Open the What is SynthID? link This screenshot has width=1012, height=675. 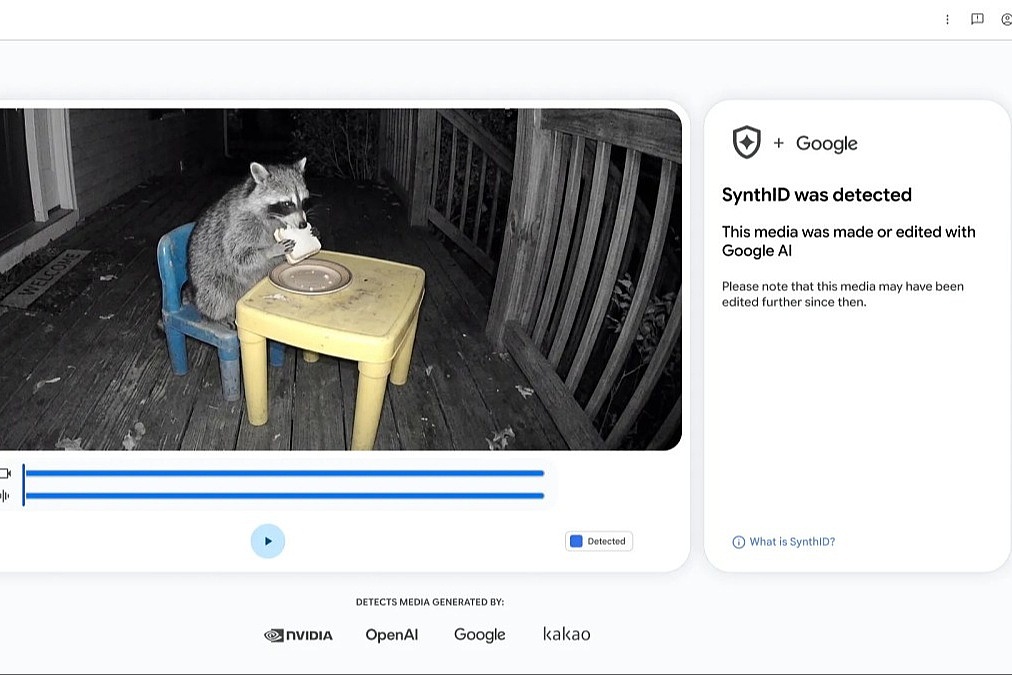point(792,542)
